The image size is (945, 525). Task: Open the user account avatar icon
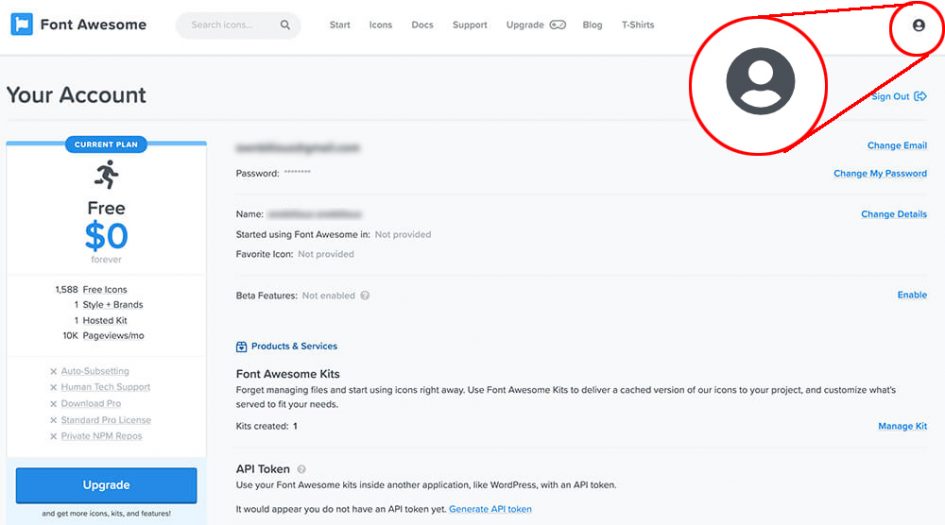tap(918, 25)
